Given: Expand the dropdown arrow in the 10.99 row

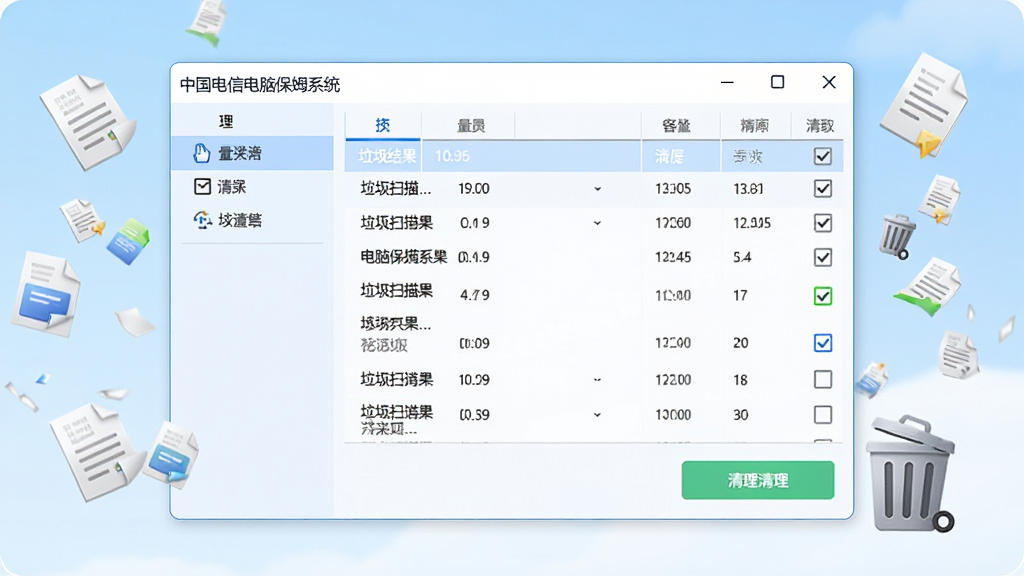Looking at the screenshot, I should 598,380.
